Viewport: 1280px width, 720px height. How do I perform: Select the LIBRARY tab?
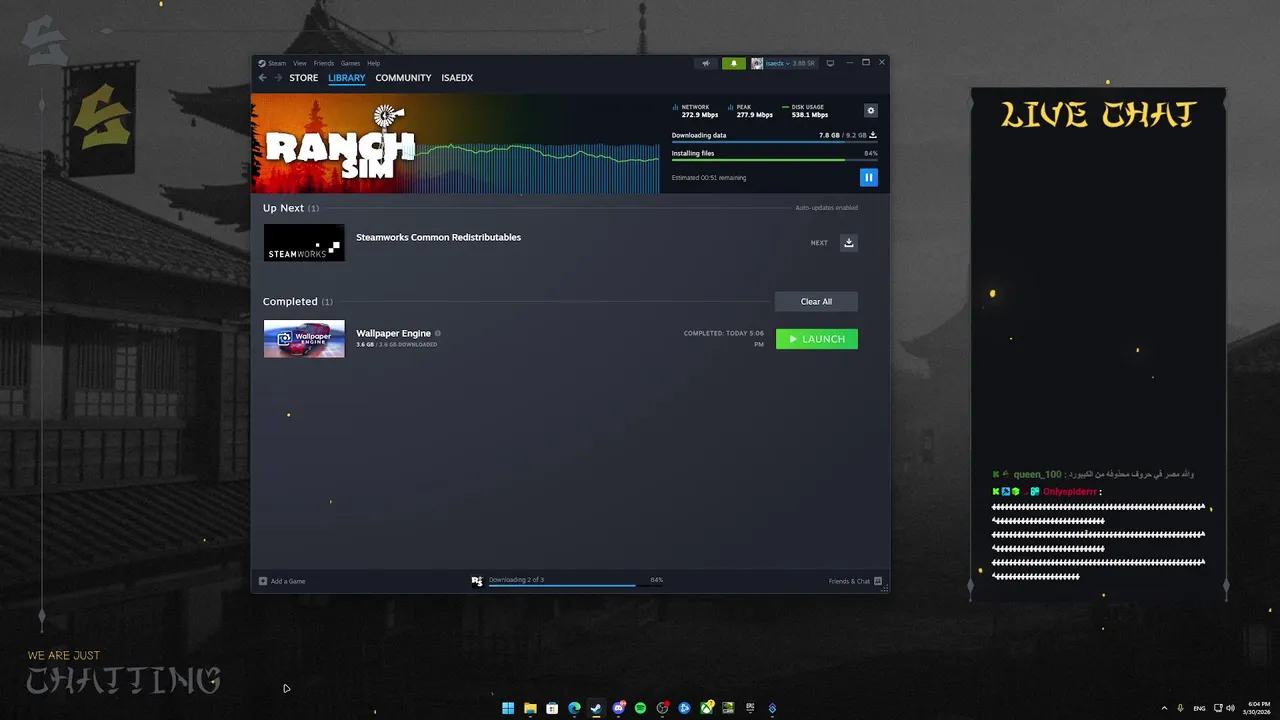click(347, 78)
